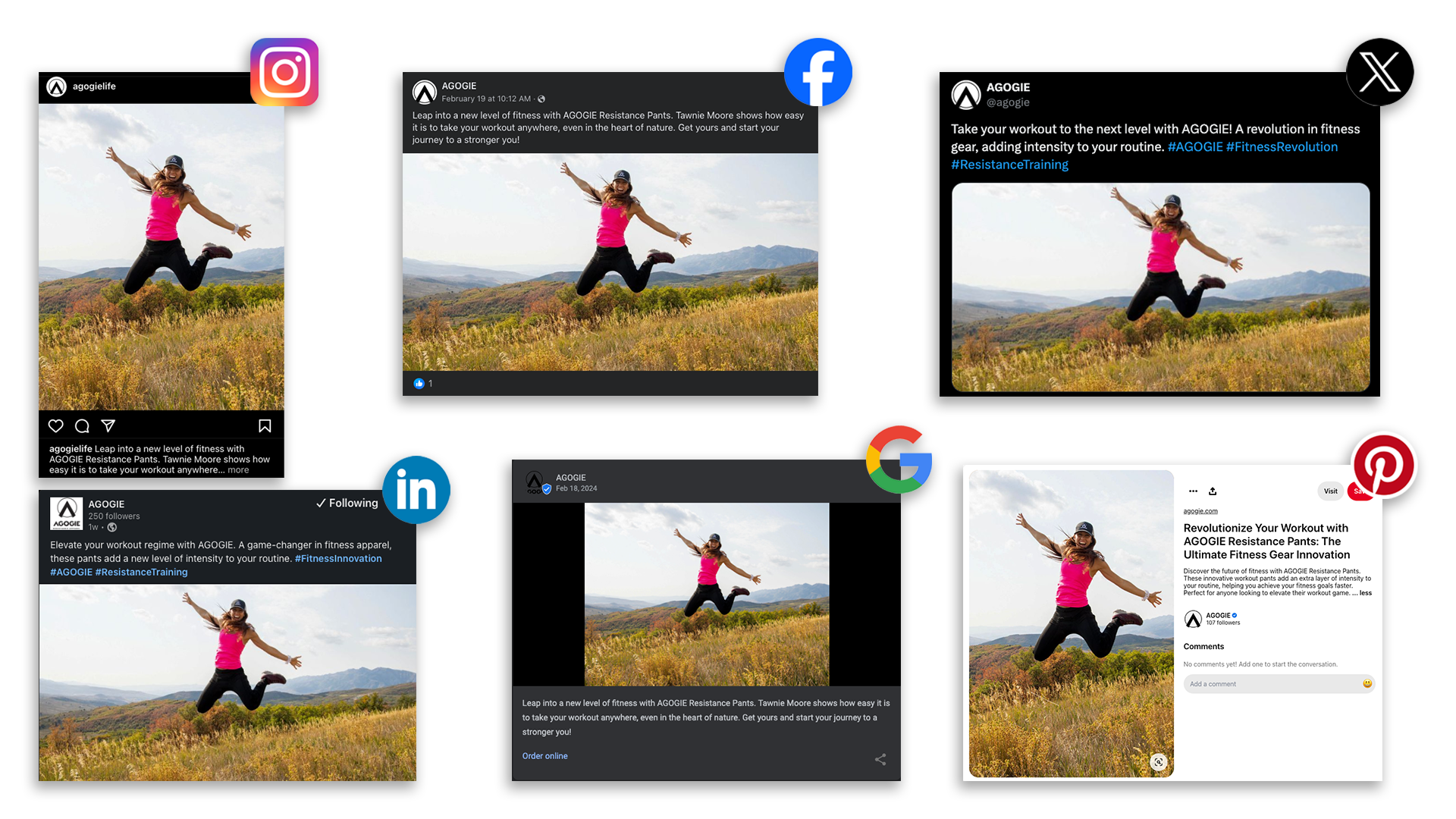Click the public globe icon on Facebook post
Screen dimensions: 1456x819
pos(541,99)
